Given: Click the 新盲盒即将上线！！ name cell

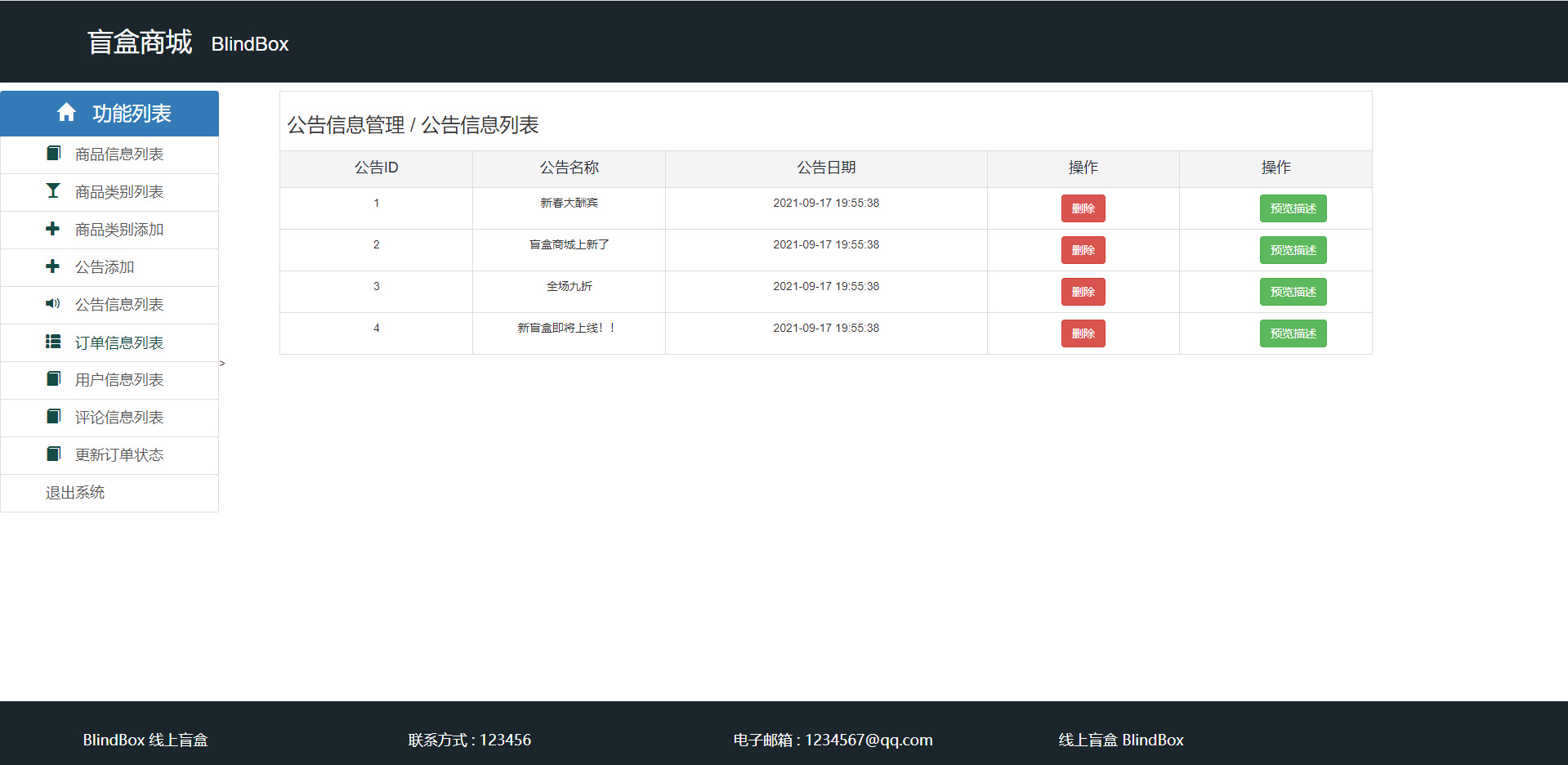Looking at the screenshot, I should tap(569, 333).
